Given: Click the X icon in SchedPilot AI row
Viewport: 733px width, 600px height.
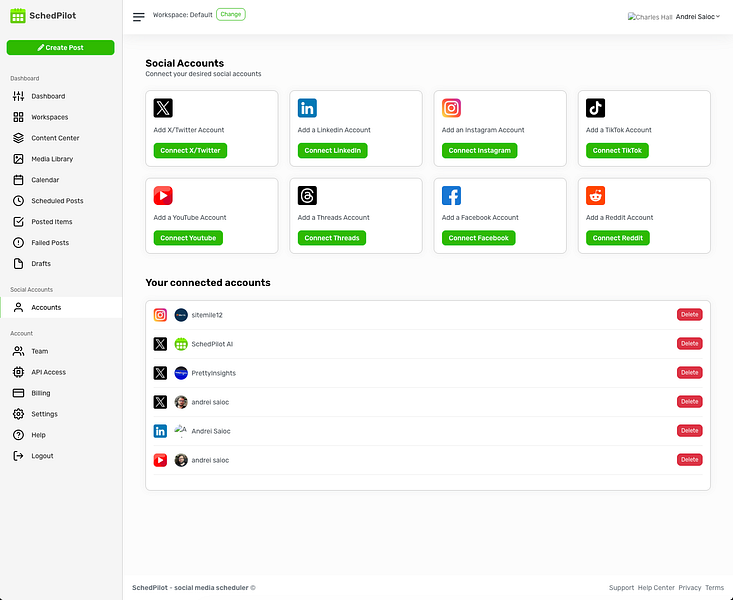Looking at the screenshot, I should 160,344.
